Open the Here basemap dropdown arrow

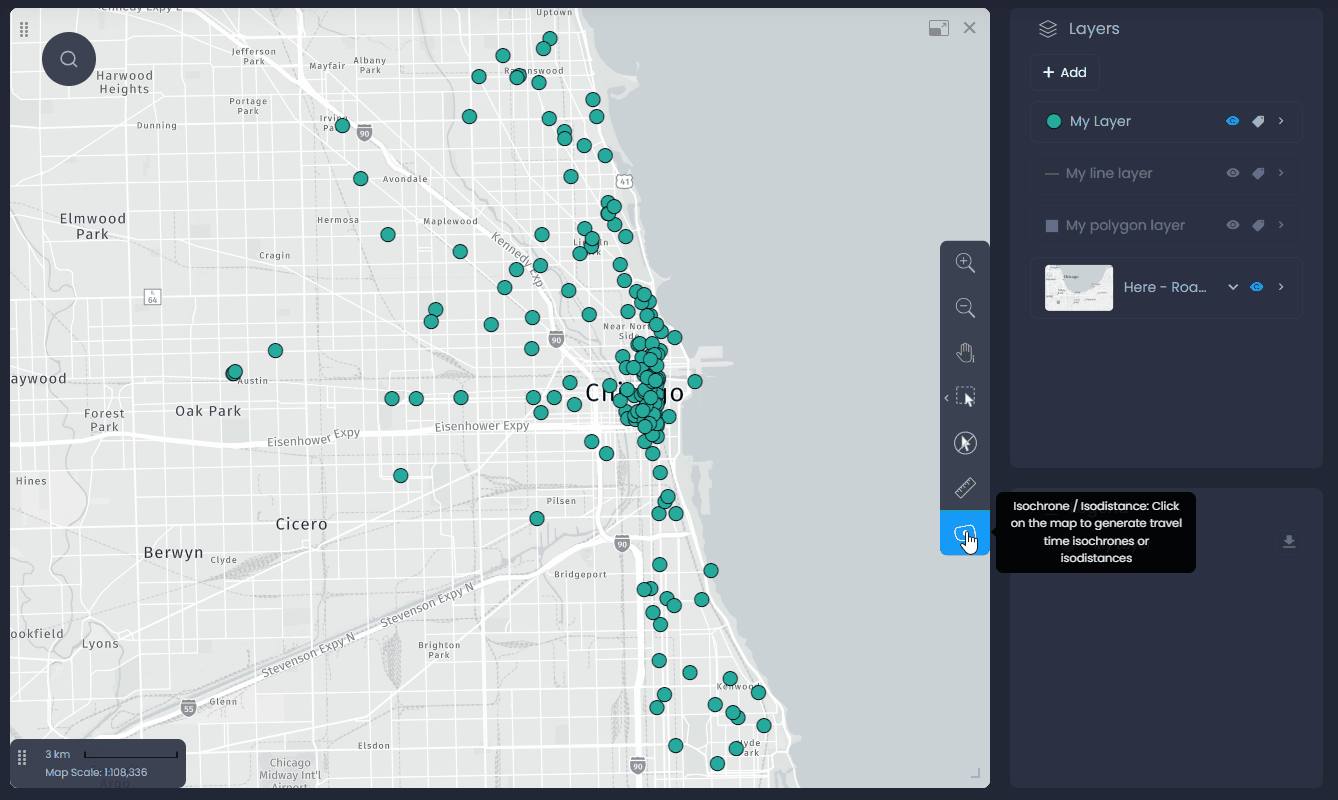tap(1233, 287)
